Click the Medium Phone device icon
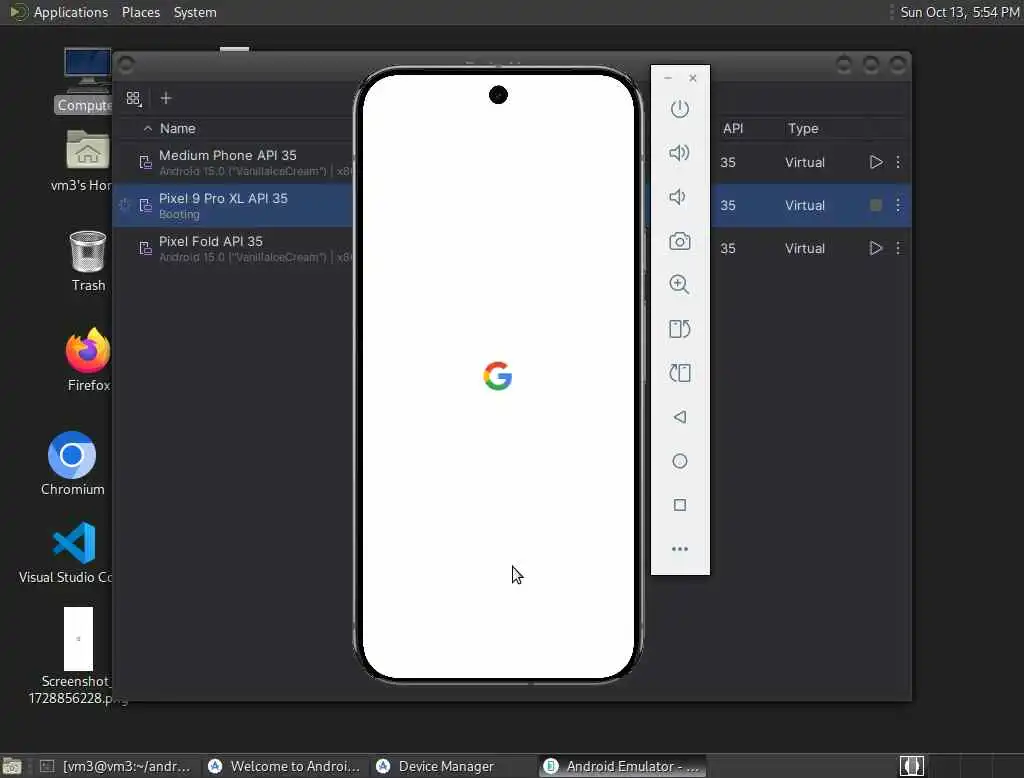 coord(145,162)
